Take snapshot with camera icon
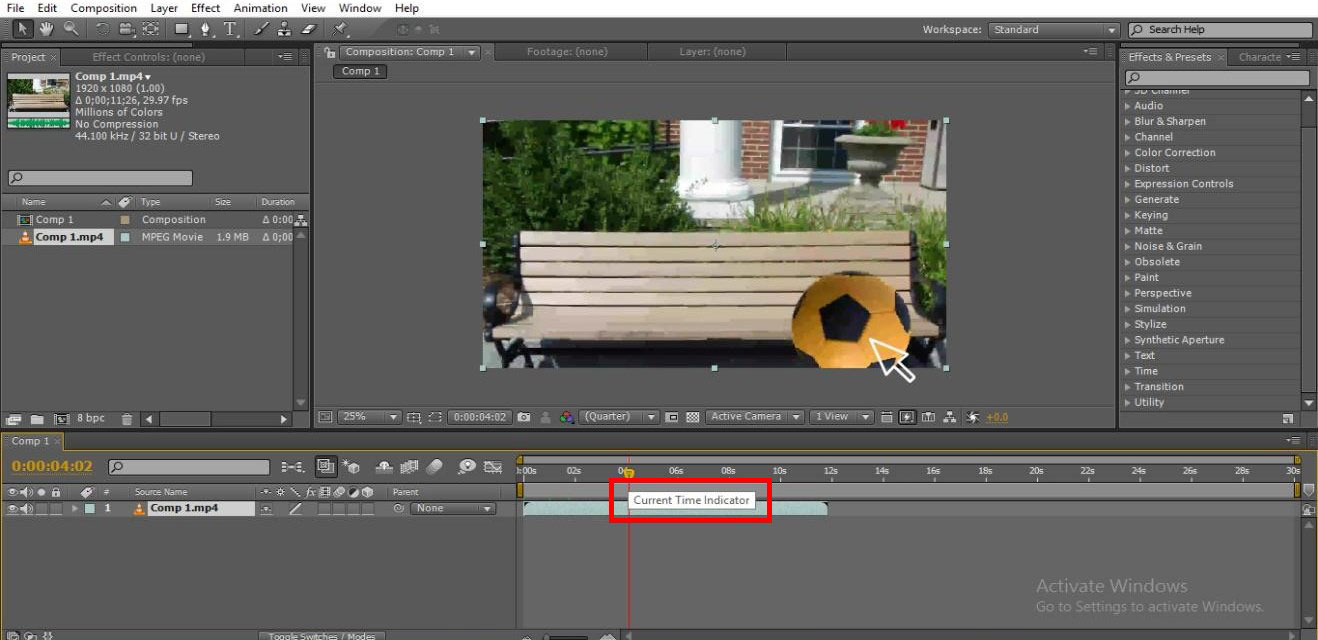Viewport: 1318px width, 640px height. [523, 417]
